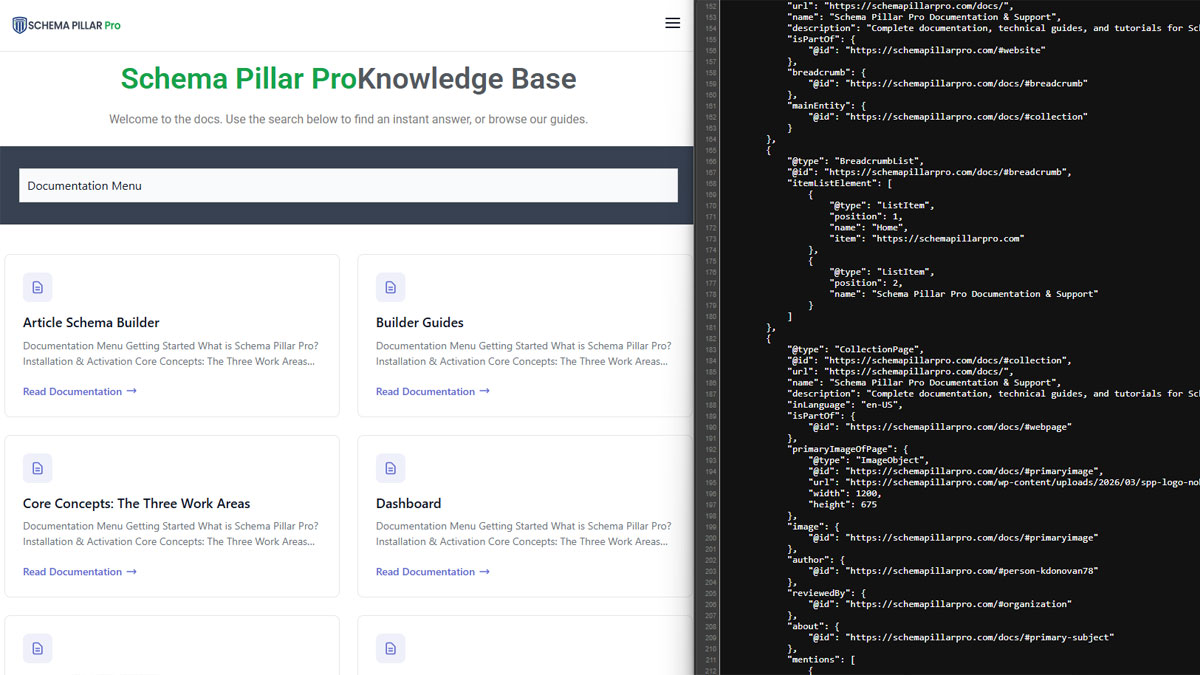1200x675 pixels.
Task: Open Read Documentation under Article Schema Builder
Action: [79, 391]
